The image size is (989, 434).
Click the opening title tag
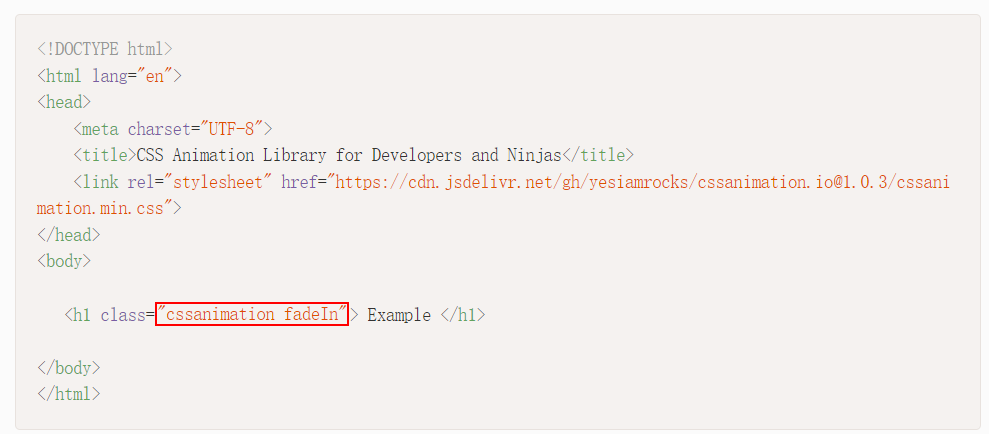[105, 155]
